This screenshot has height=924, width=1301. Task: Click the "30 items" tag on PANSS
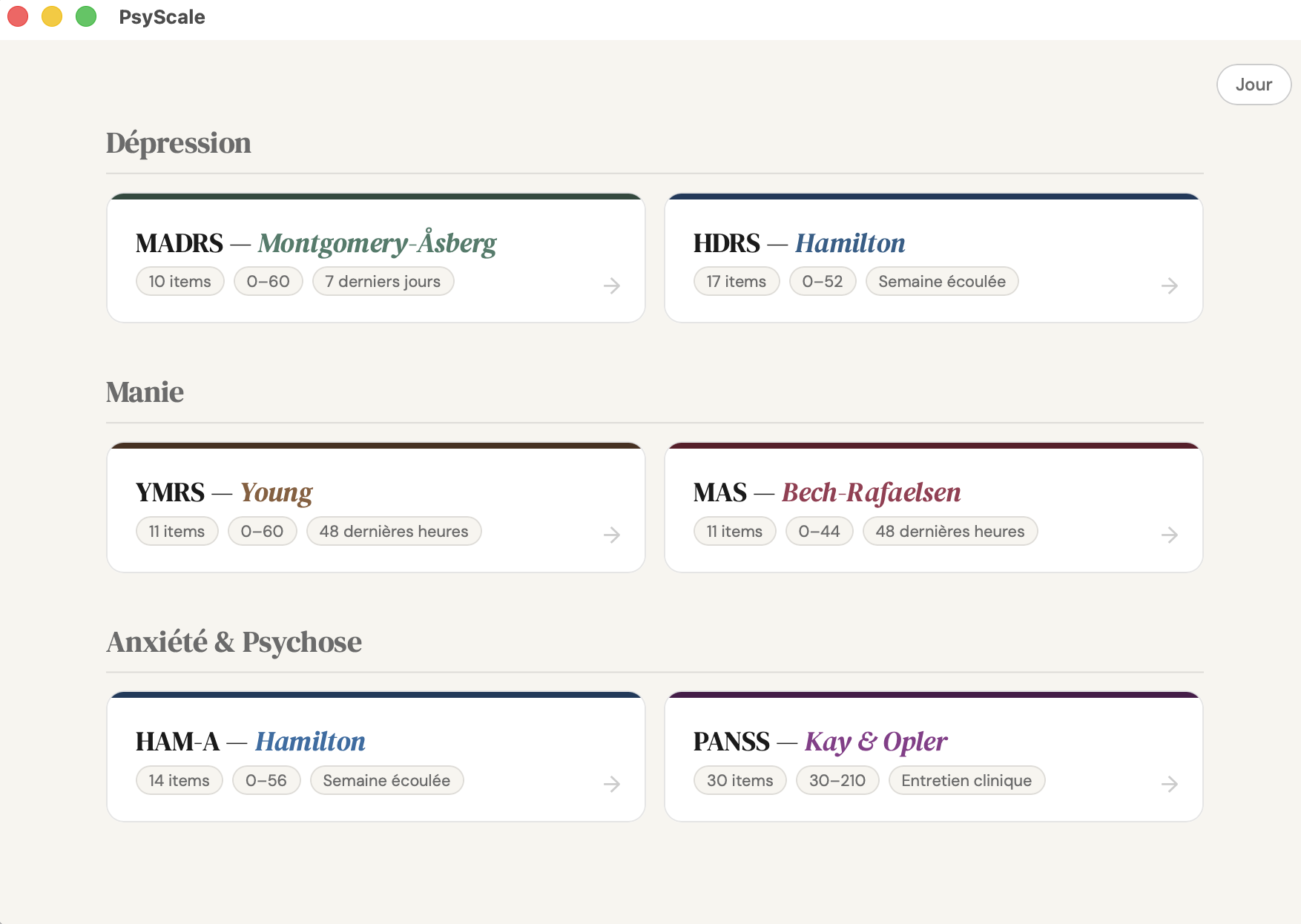coord(740,781)
